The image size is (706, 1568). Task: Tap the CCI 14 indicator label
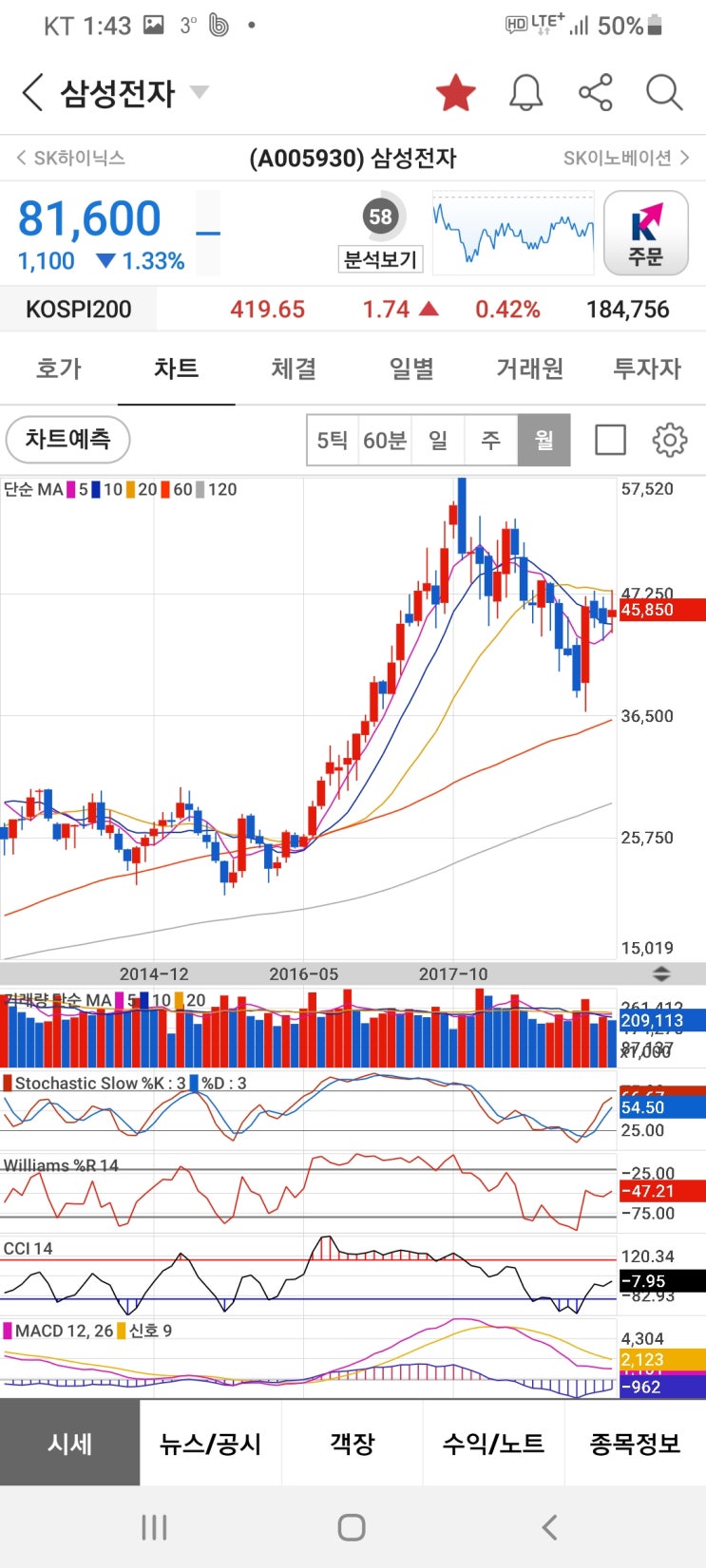[29, 1248]
